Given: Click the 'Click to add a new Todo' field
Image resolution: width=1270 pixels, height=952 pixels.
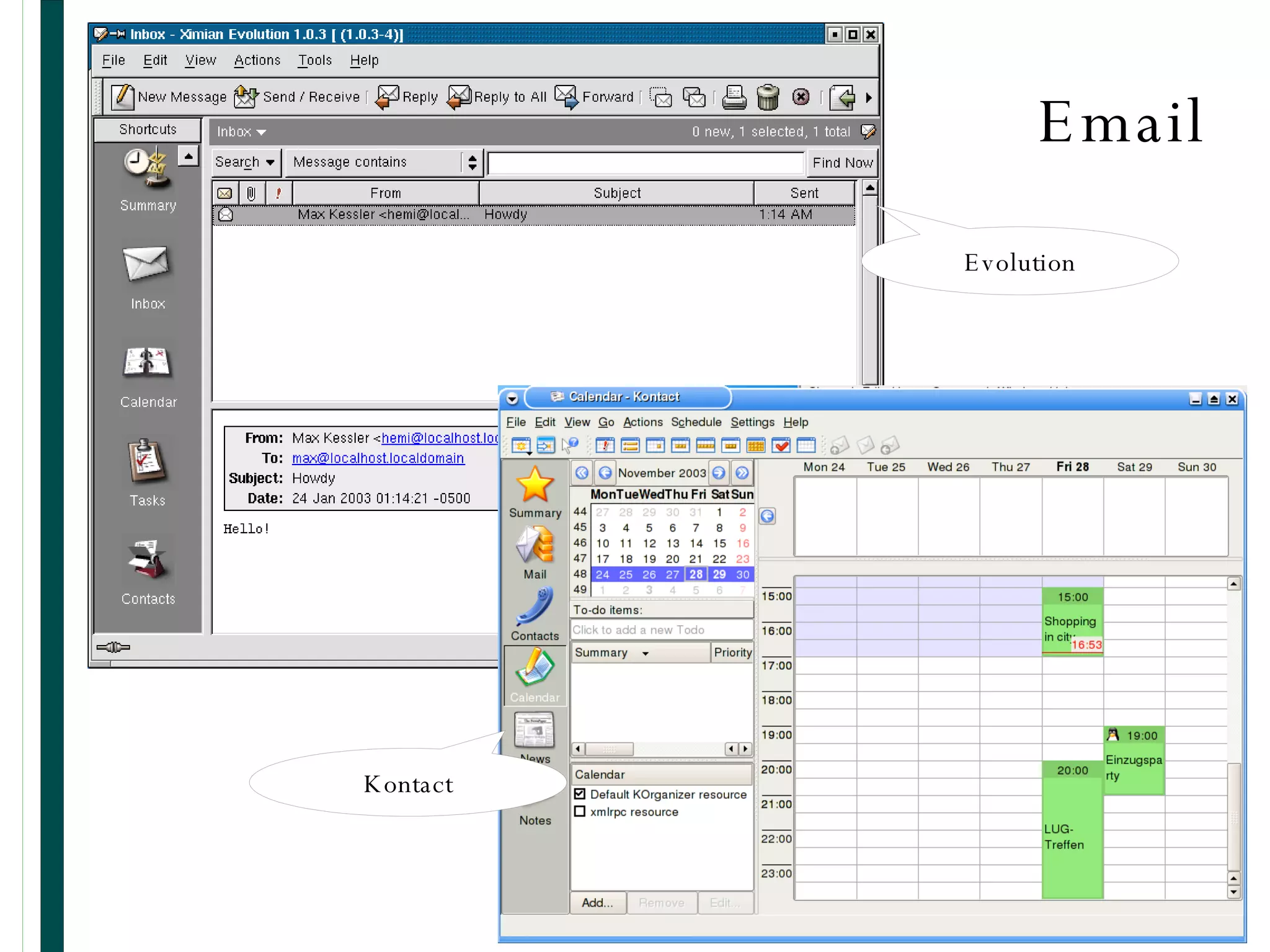Looking at the screenshot, I should tap(662, 630).
